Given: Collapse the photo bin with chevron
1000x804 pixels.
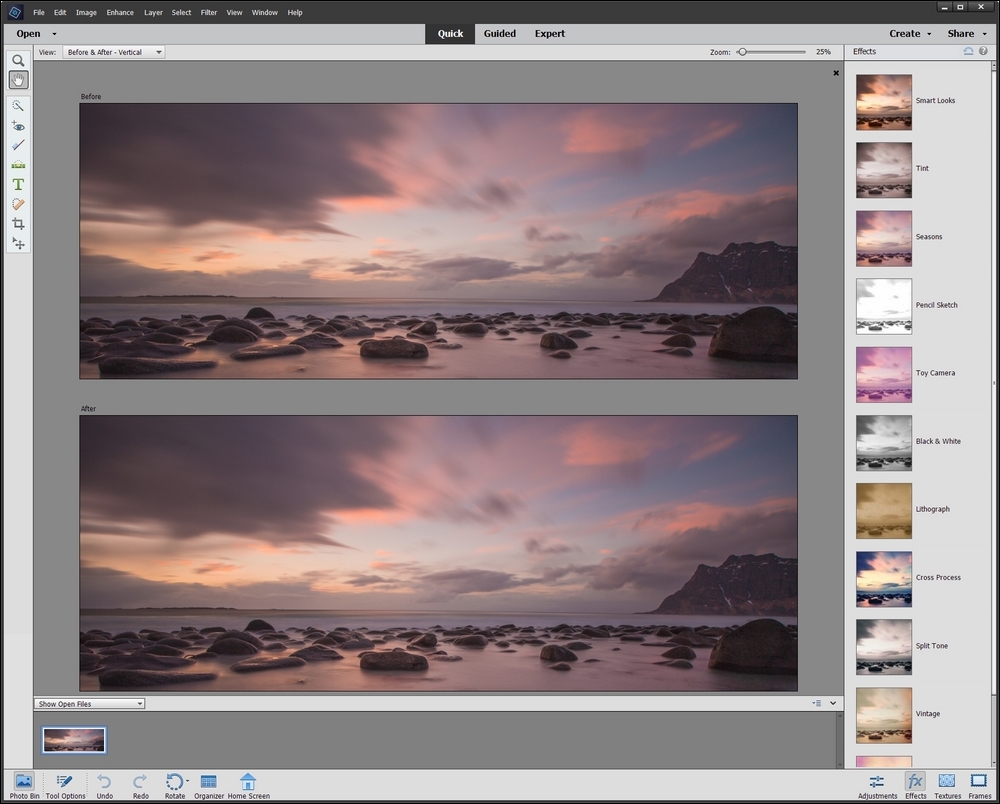Looking at the screenshot, I should [833, 703].
